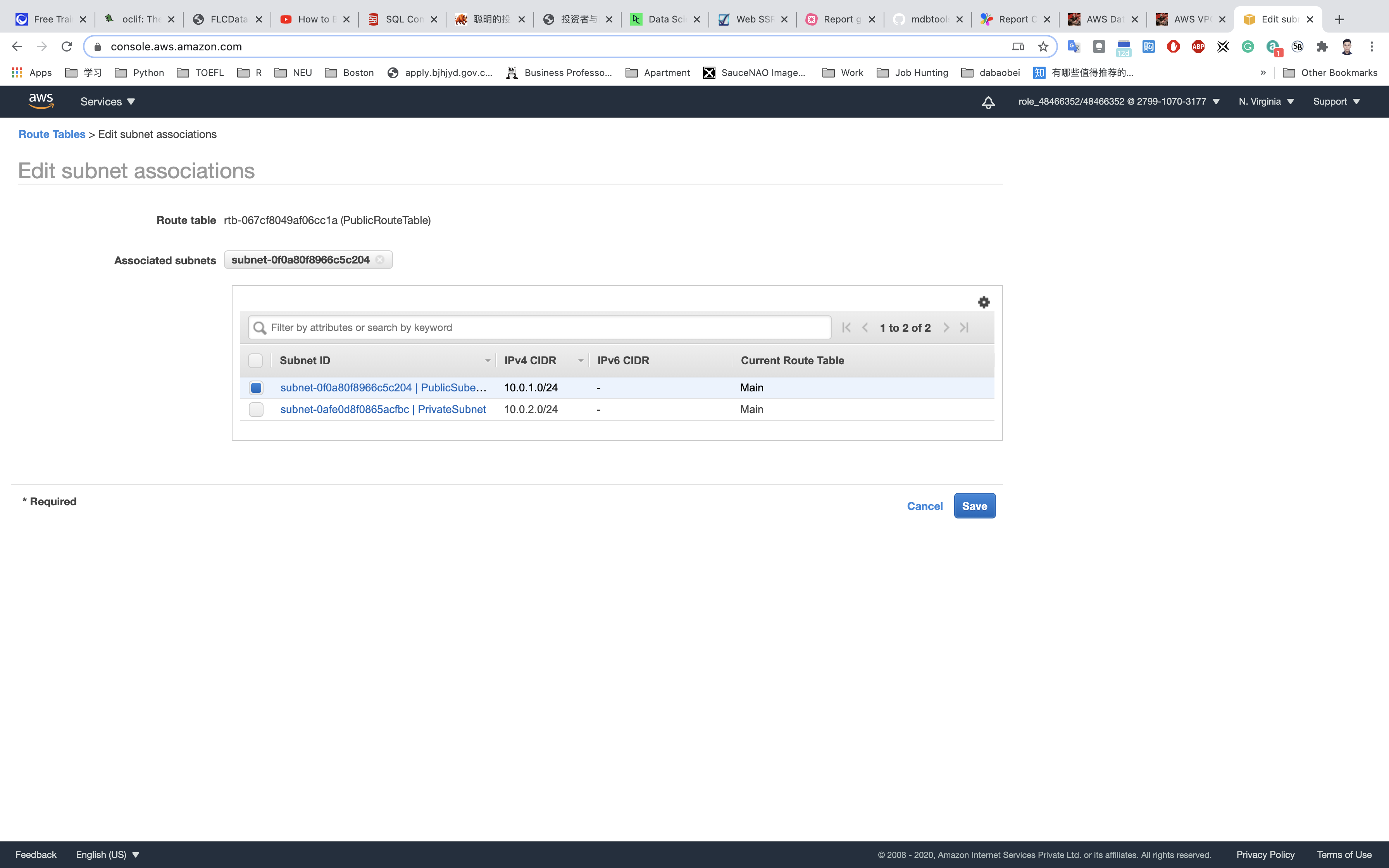Go to next page of subnets
This screenshot has height=868, width=1389.
tap(946, 327)
